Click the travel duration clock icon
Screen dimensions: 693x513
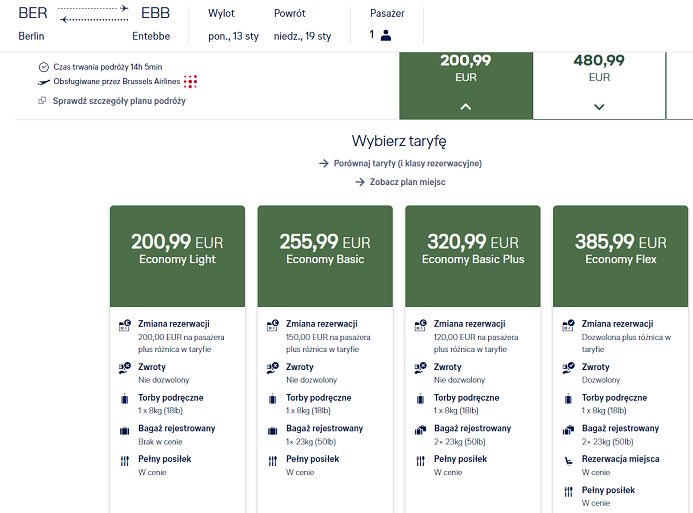click(x=43, y=67)
